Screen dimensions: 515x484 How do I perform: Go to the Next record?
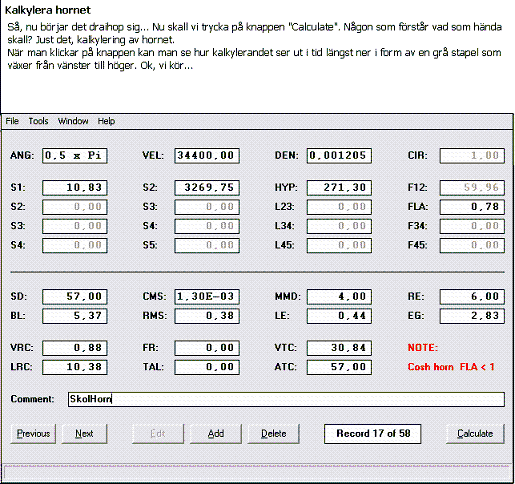point(84,434)
